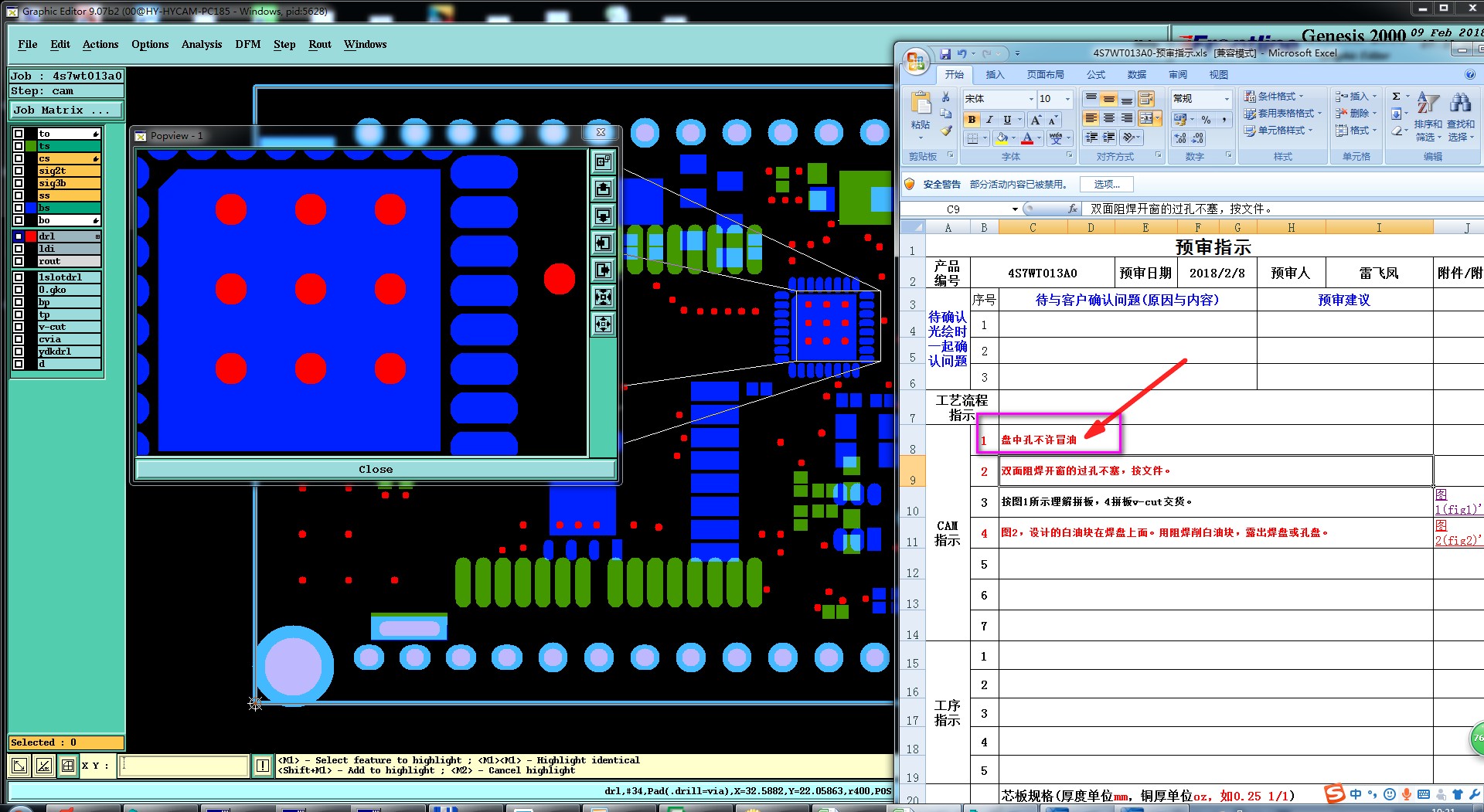The image size is (1484, 812).
Task: Click the percent style button in Excel
Action: (x=1206, y=120)
